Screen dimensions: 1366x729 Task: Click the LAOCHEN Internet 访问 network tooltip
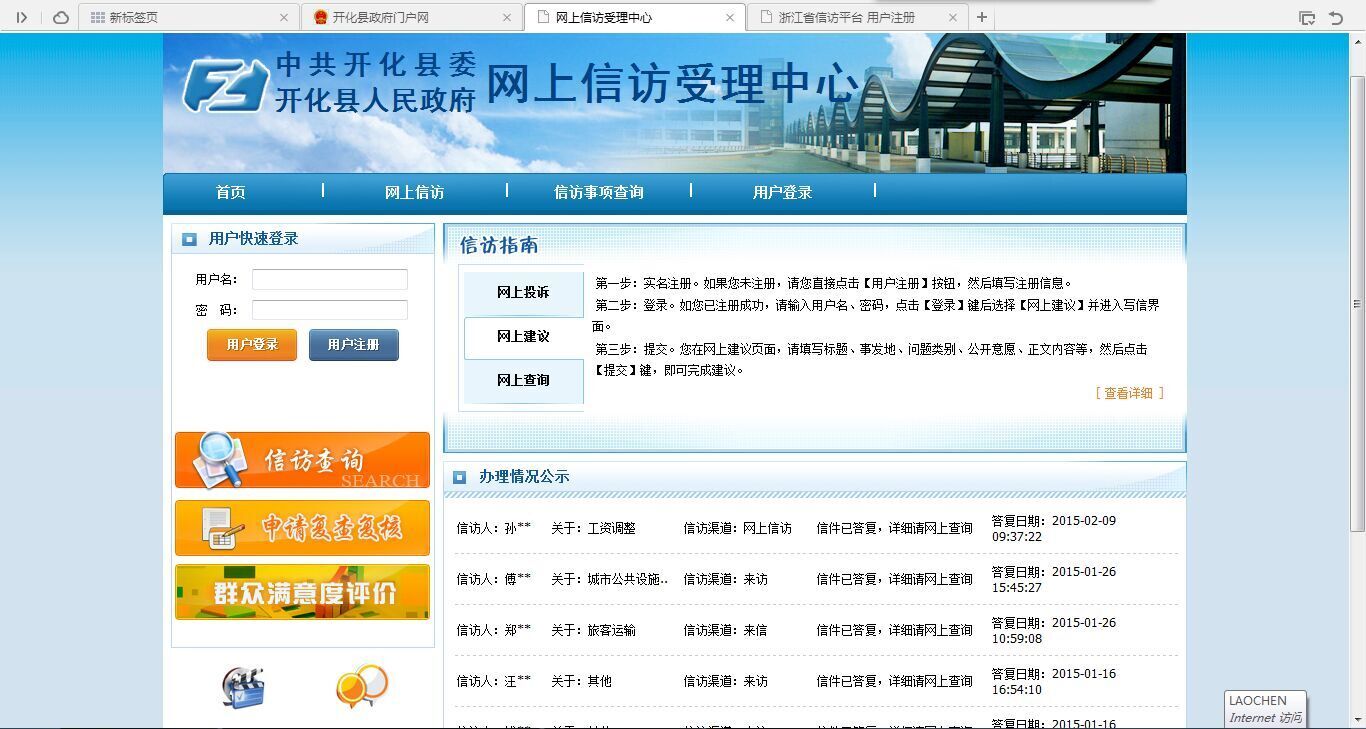click(1266, 709)
